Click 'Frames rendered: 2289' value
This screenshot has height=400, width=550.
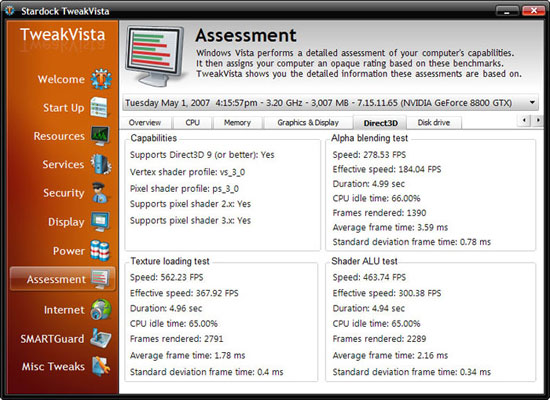tap(379, 339)
